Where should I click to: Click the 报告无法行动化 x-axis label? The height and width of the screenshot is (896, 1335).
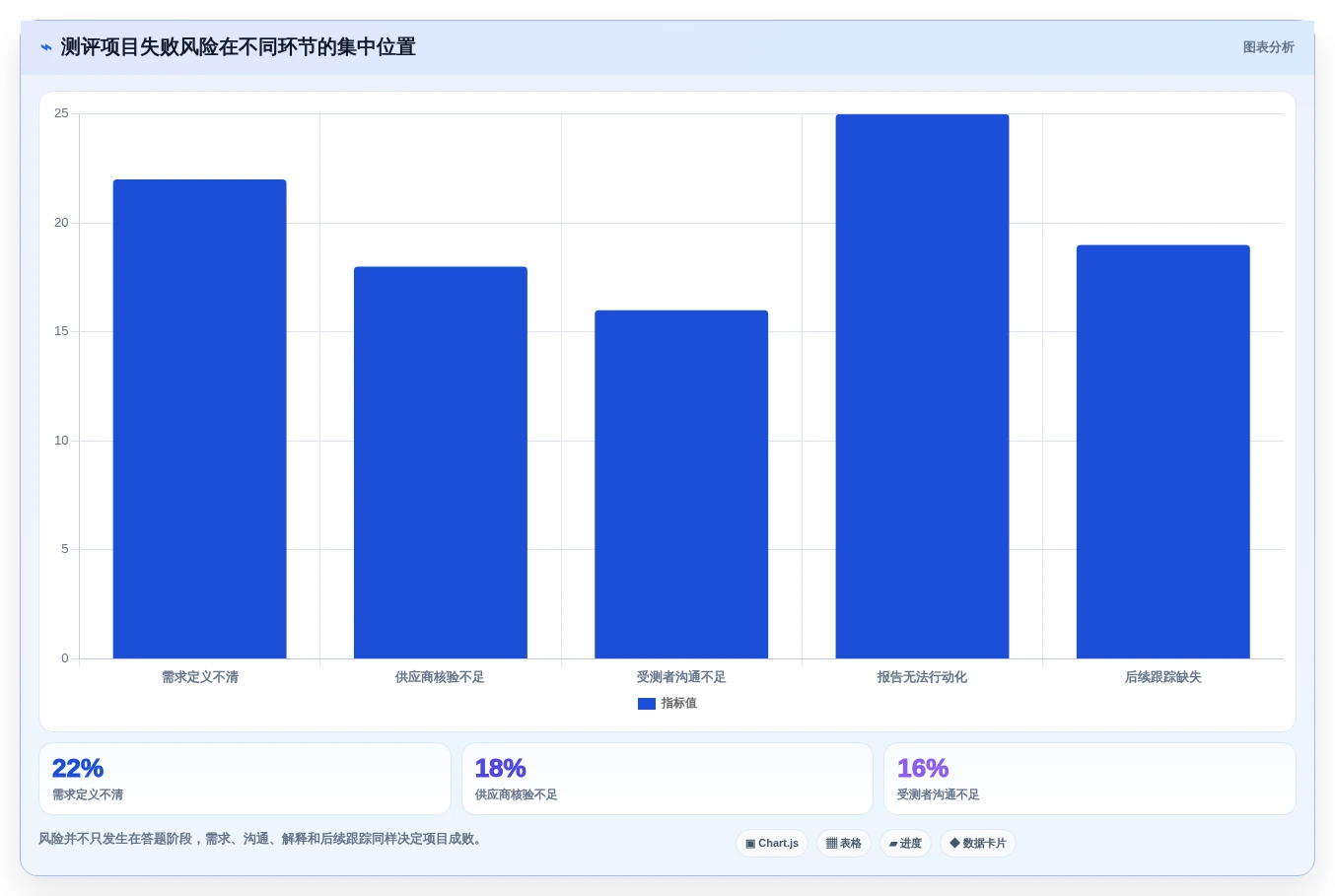click(922, 677)
